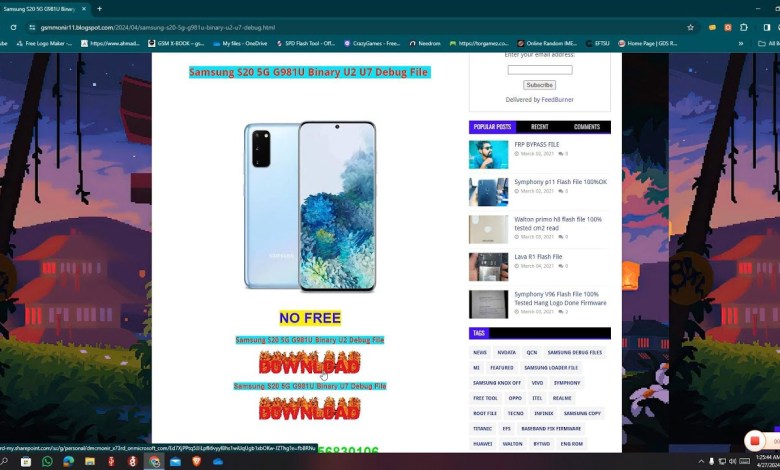Open the browser side panel icon
The height and width of the screenshot is (470, 780).
coord(767,27)
